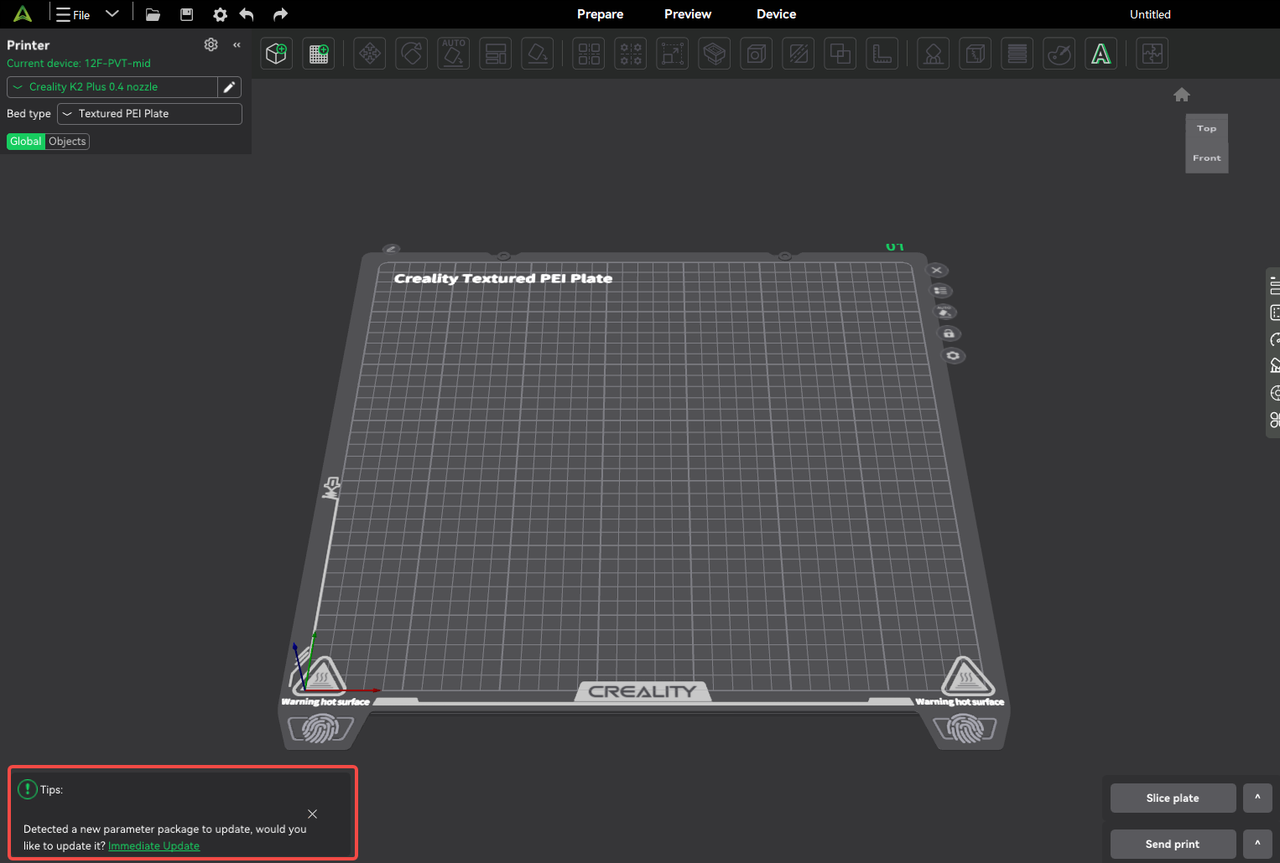Remove plate using X icon on plate
Image resolution: width=1280 pixels, height=863 pixels.
tap(937, 270)
